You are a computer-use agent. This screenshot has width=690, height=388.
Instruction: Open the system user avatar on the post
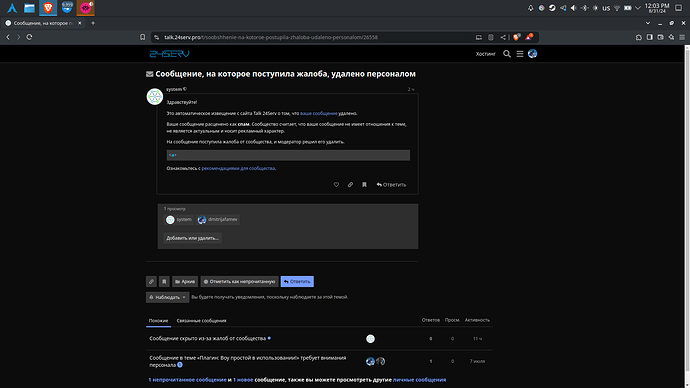(155, 96)
